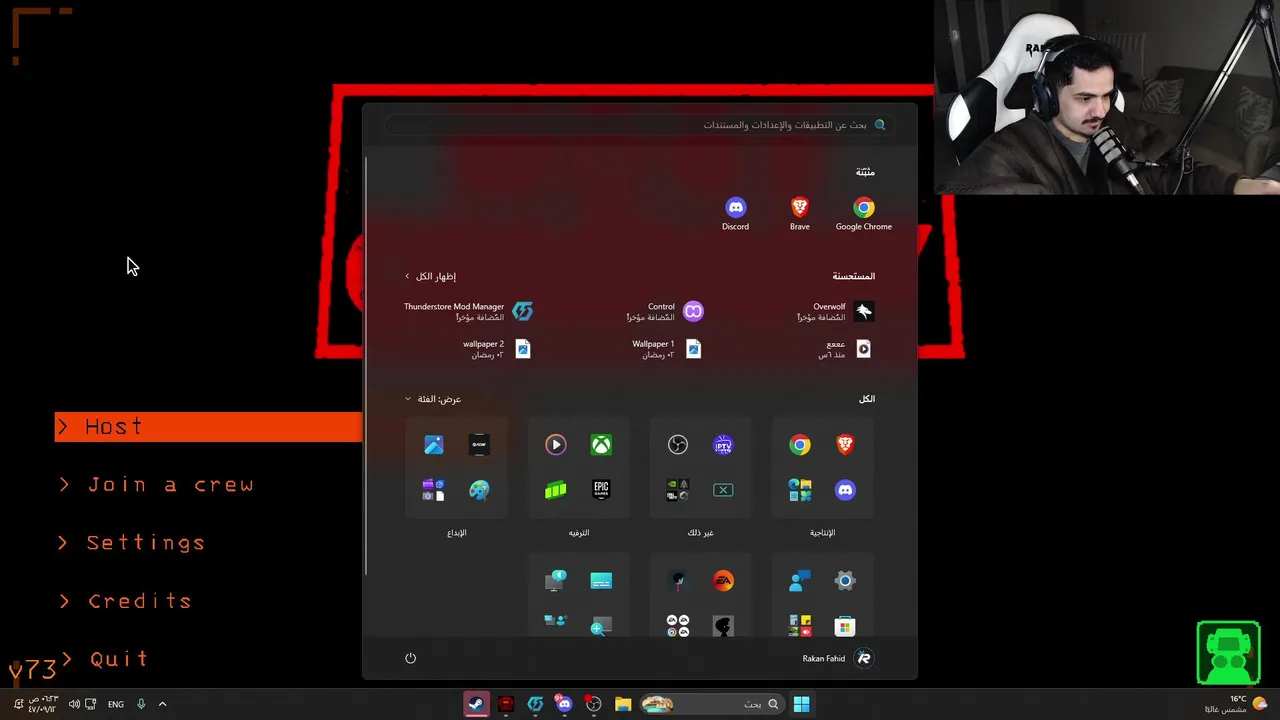Expand multi-app group in الإنتاجية category

pyautogui.click(x=800, y=490)
